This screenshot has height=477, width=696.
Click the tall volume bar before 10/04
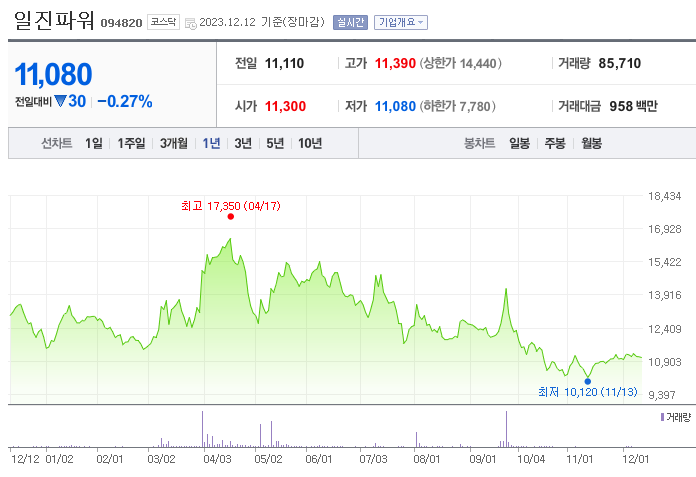[x=506, y=429]
